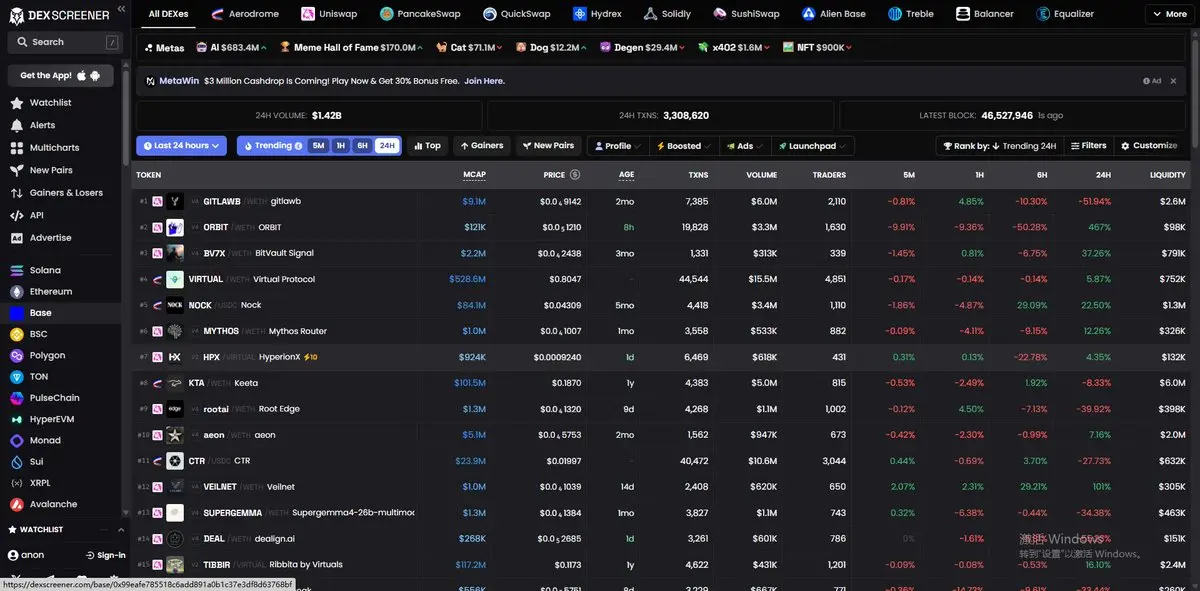Collapse the sidebar with the double-chevron icon
Viewport: 1200px width, 591px height.
121,8
